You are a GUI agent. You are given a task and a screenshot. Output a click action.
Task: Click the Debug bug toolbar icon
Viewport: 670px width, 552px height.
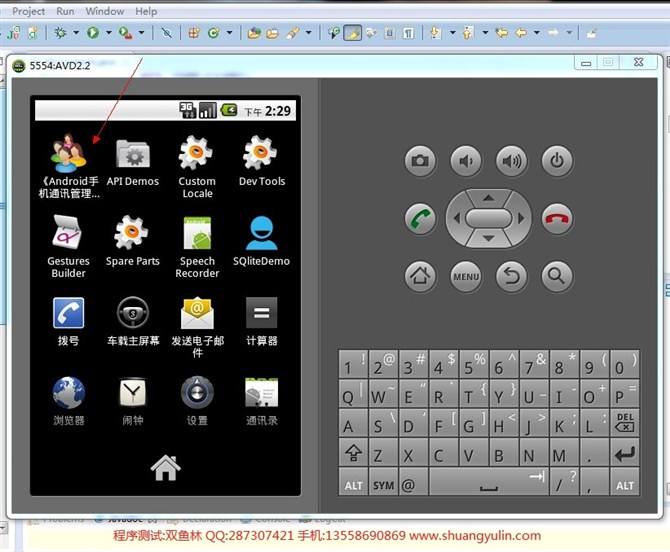[x=60, y=32]
